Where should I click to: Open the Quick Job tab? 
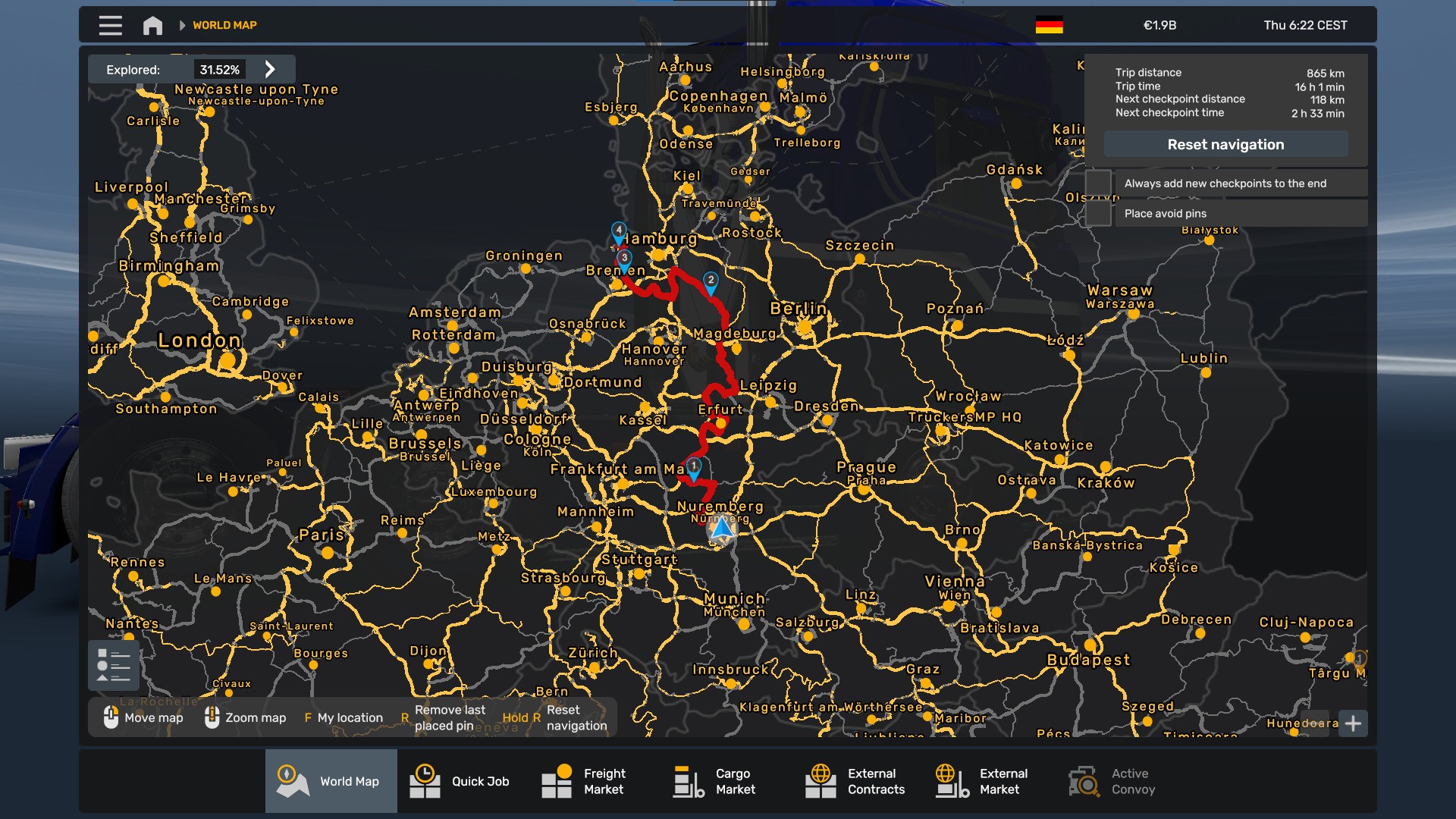point(463,781)
